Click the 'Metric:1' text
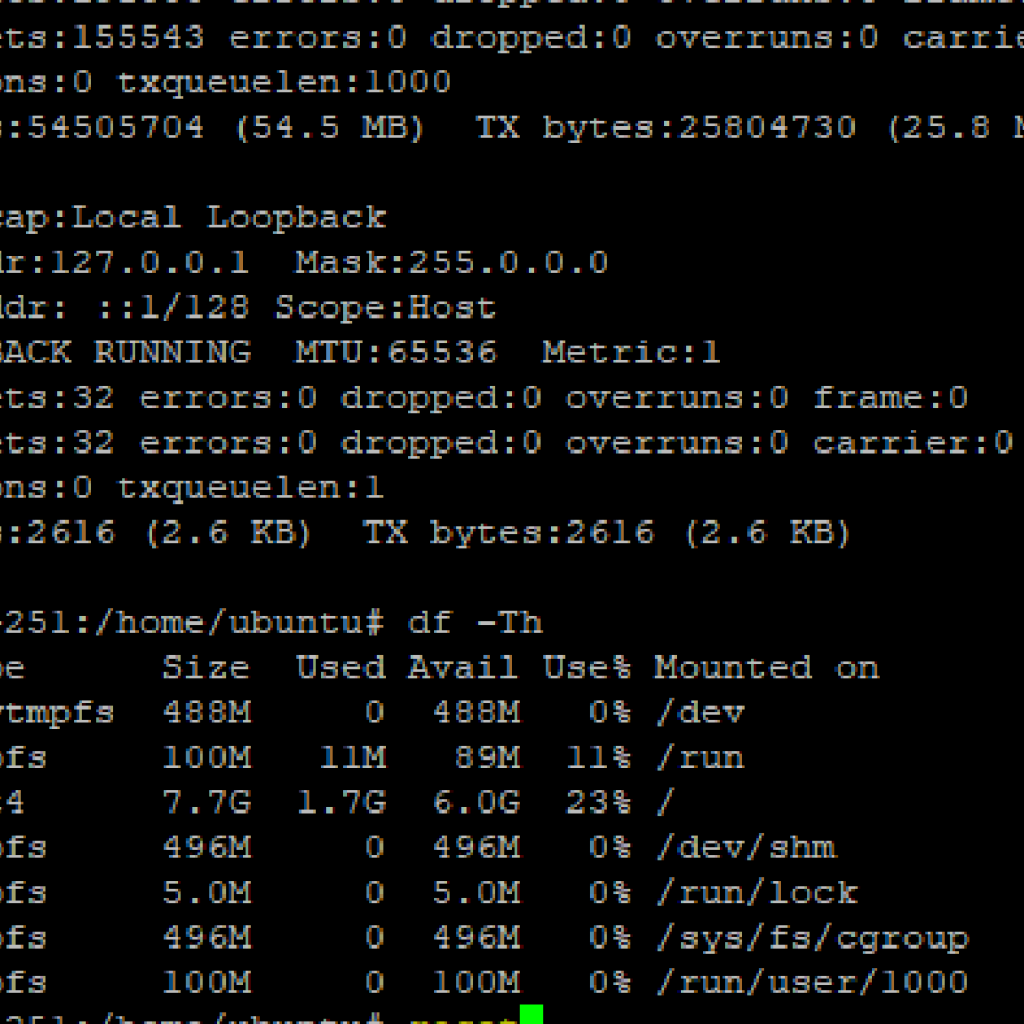This screenshot has width=1024, height=1024. point(631,353)
